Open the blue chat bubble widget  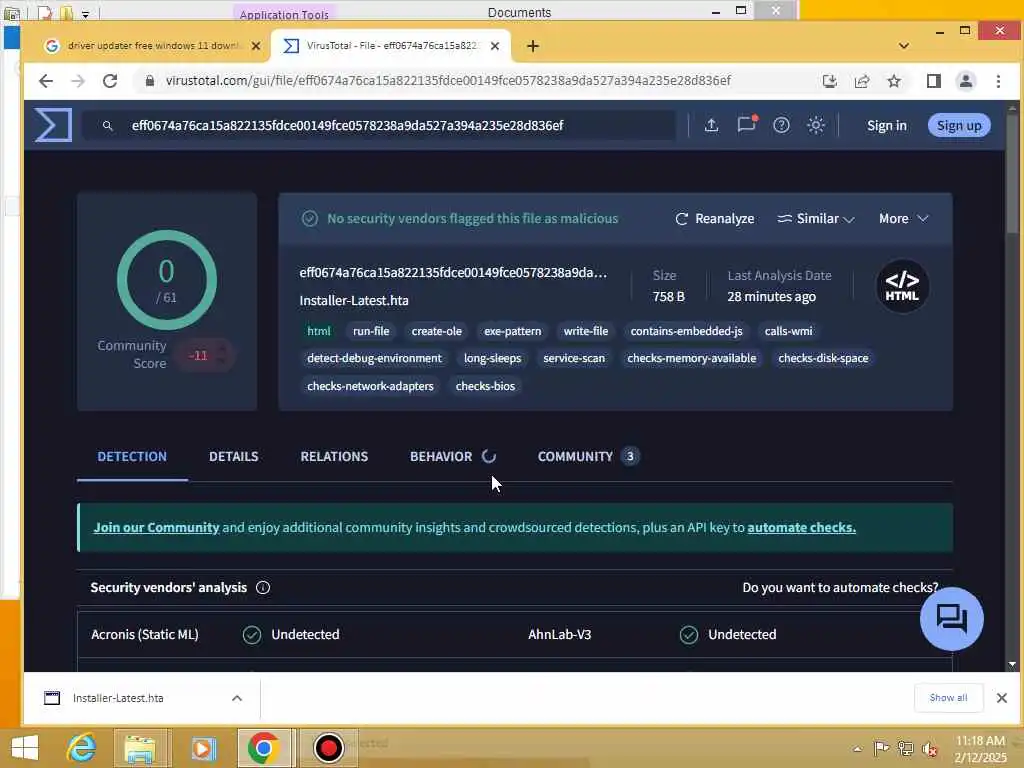(952, 618)
